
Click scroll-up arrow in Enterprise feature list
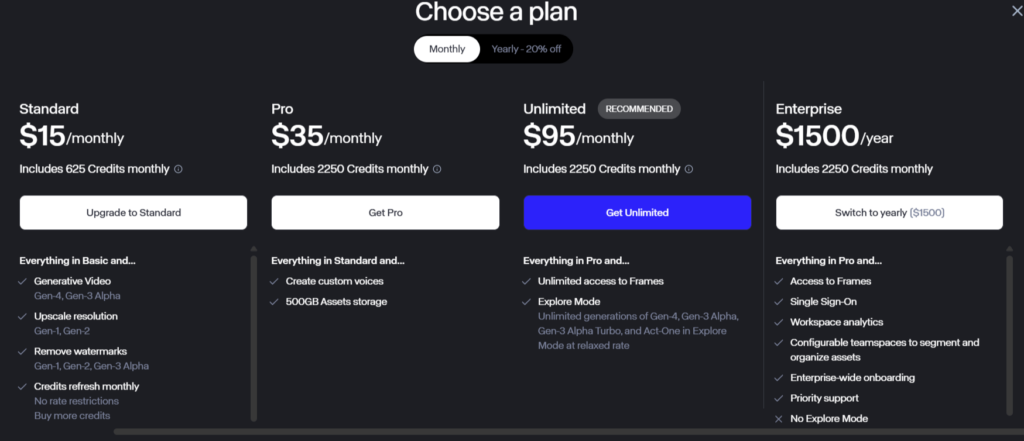pyautogui.click(x=1010, y=249)
